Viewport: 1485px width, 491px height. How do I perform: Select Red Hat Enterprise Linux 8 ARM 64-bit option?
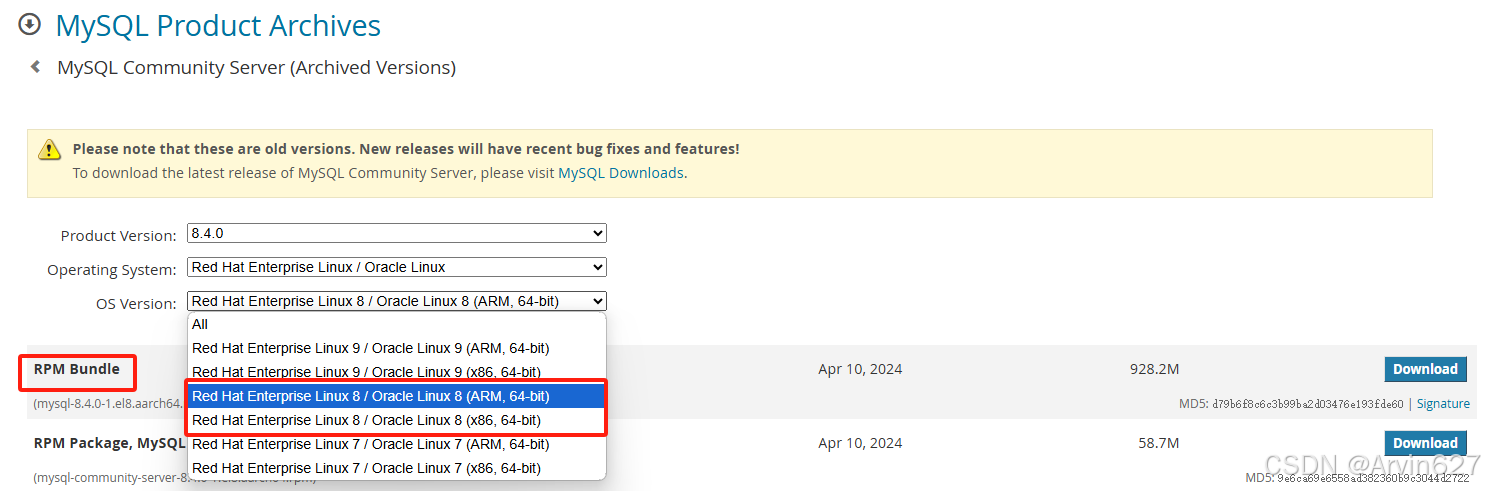[x=396, y=396]
